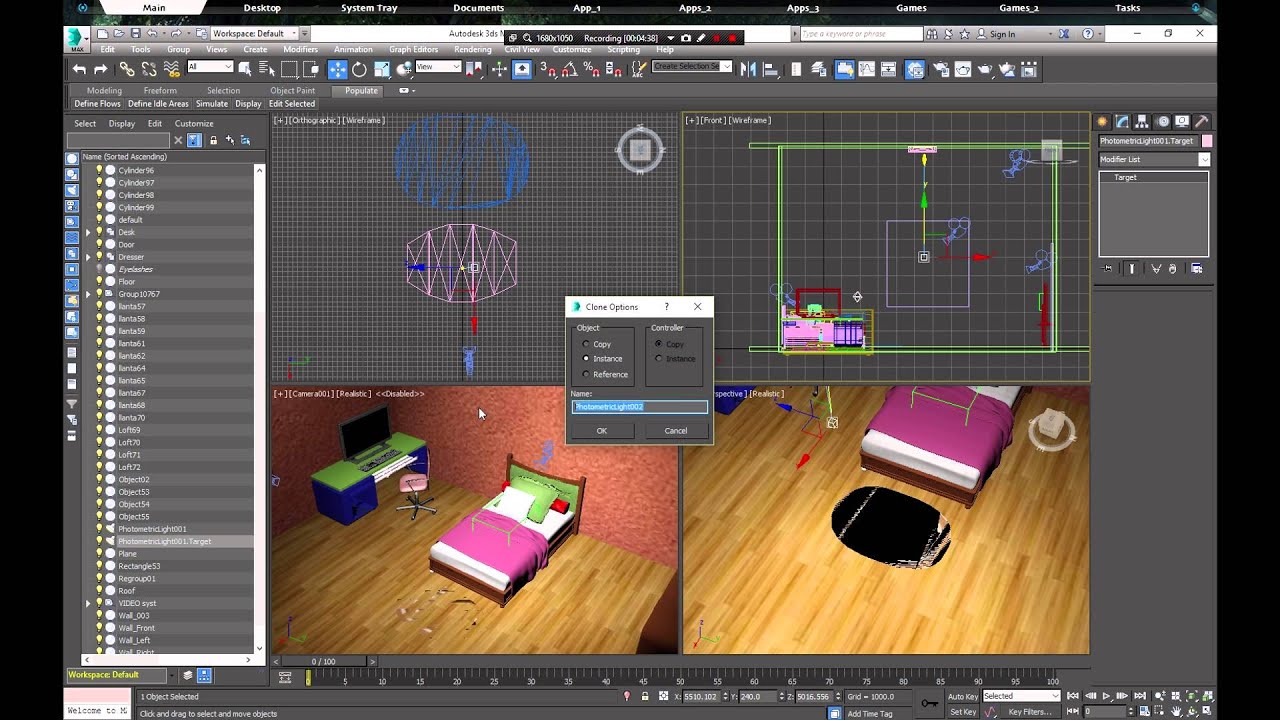Open the Motion command panel tab

1163,121
